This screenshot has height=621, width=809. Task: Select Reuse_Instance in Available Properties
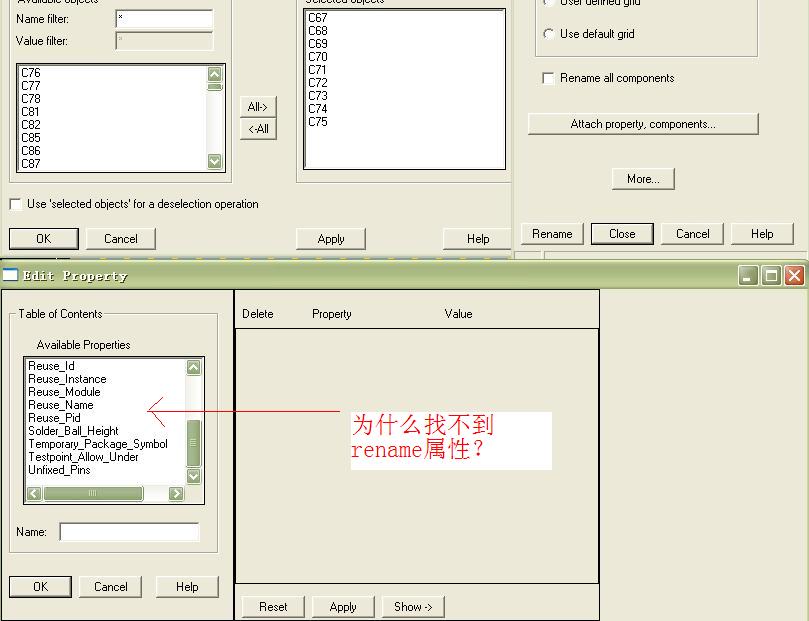[x=67, y=379]
